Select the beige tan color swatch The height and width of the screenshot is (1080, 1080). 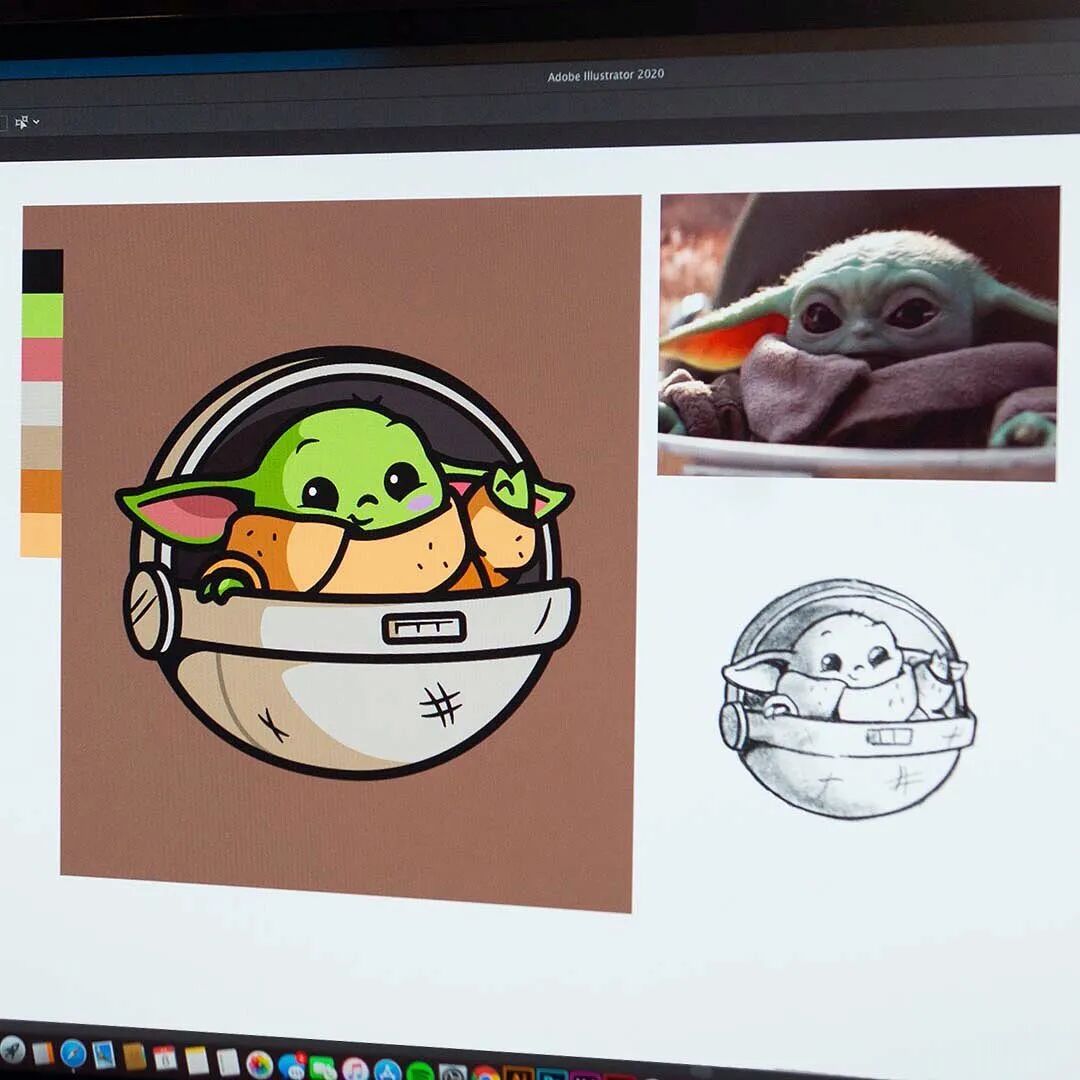click(41, 448)
